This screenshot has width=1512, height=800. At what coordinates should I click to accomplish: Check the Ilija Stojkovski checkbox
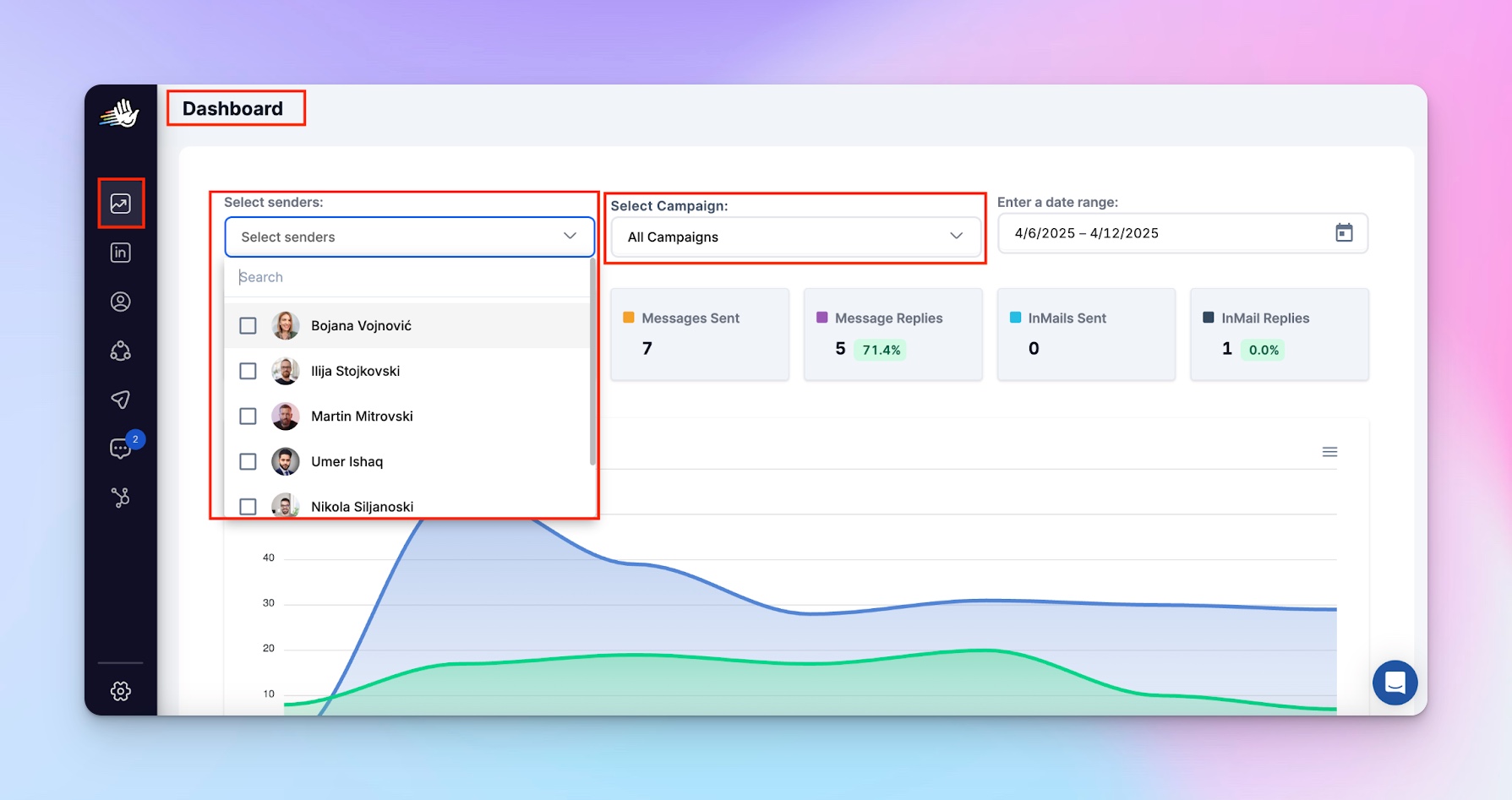(x=248, y=371)
